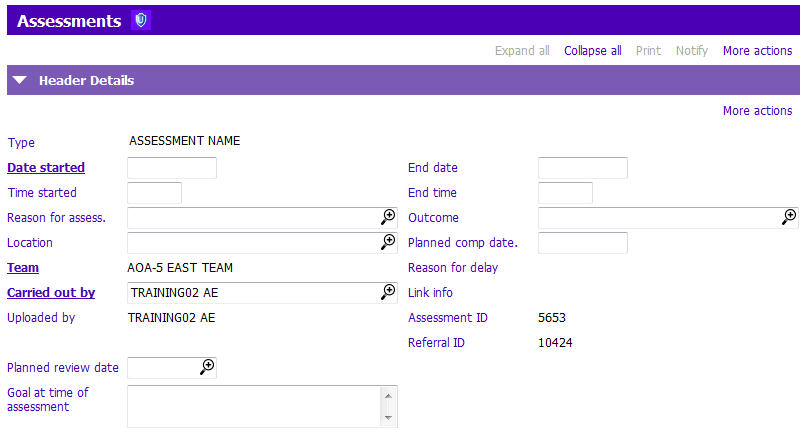
Task: Click the Referral ID label
Action: click(436, 343)
